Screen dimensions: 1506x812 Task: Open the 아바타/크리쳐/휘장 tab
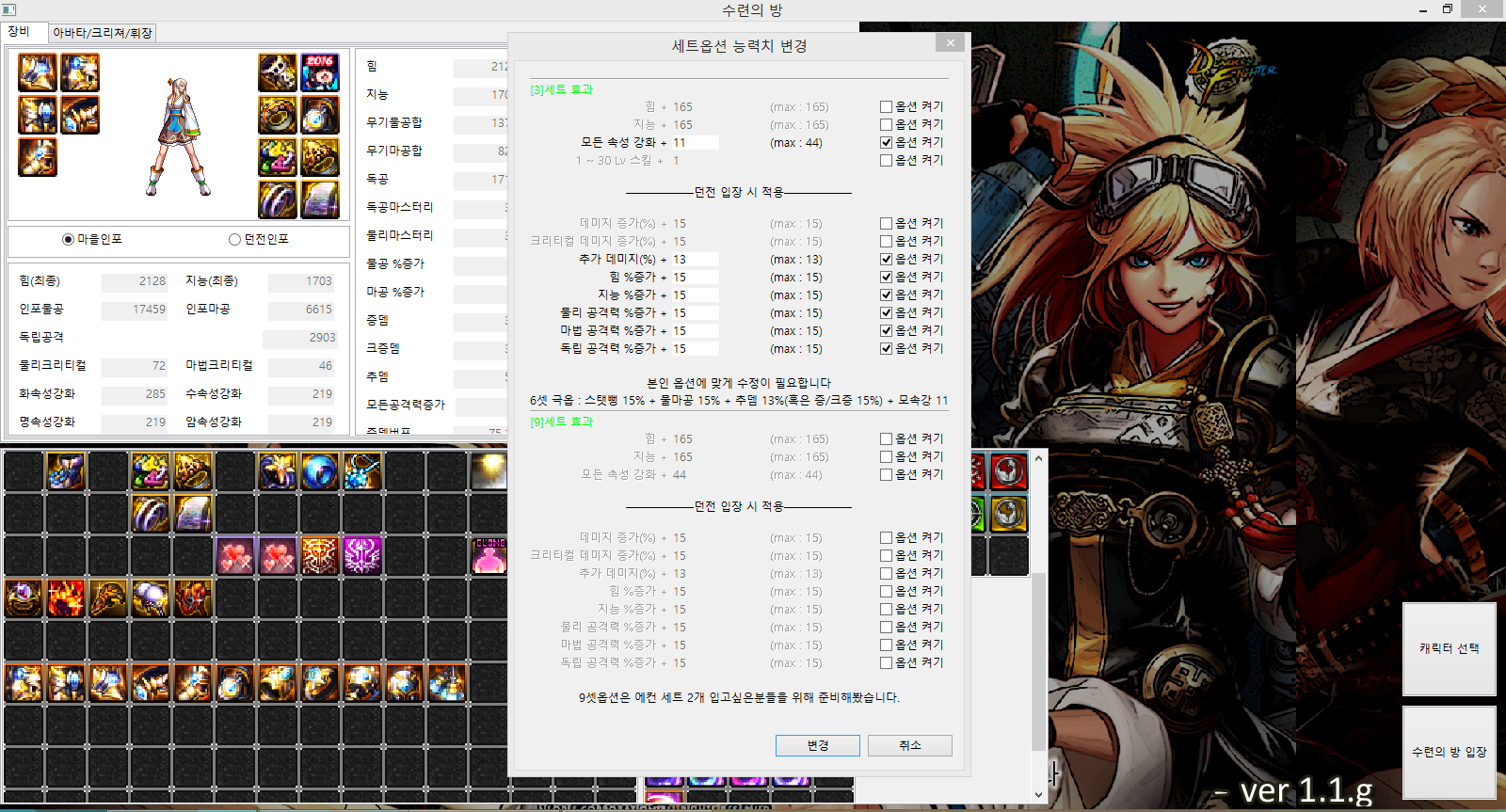(x=102, y=33)
